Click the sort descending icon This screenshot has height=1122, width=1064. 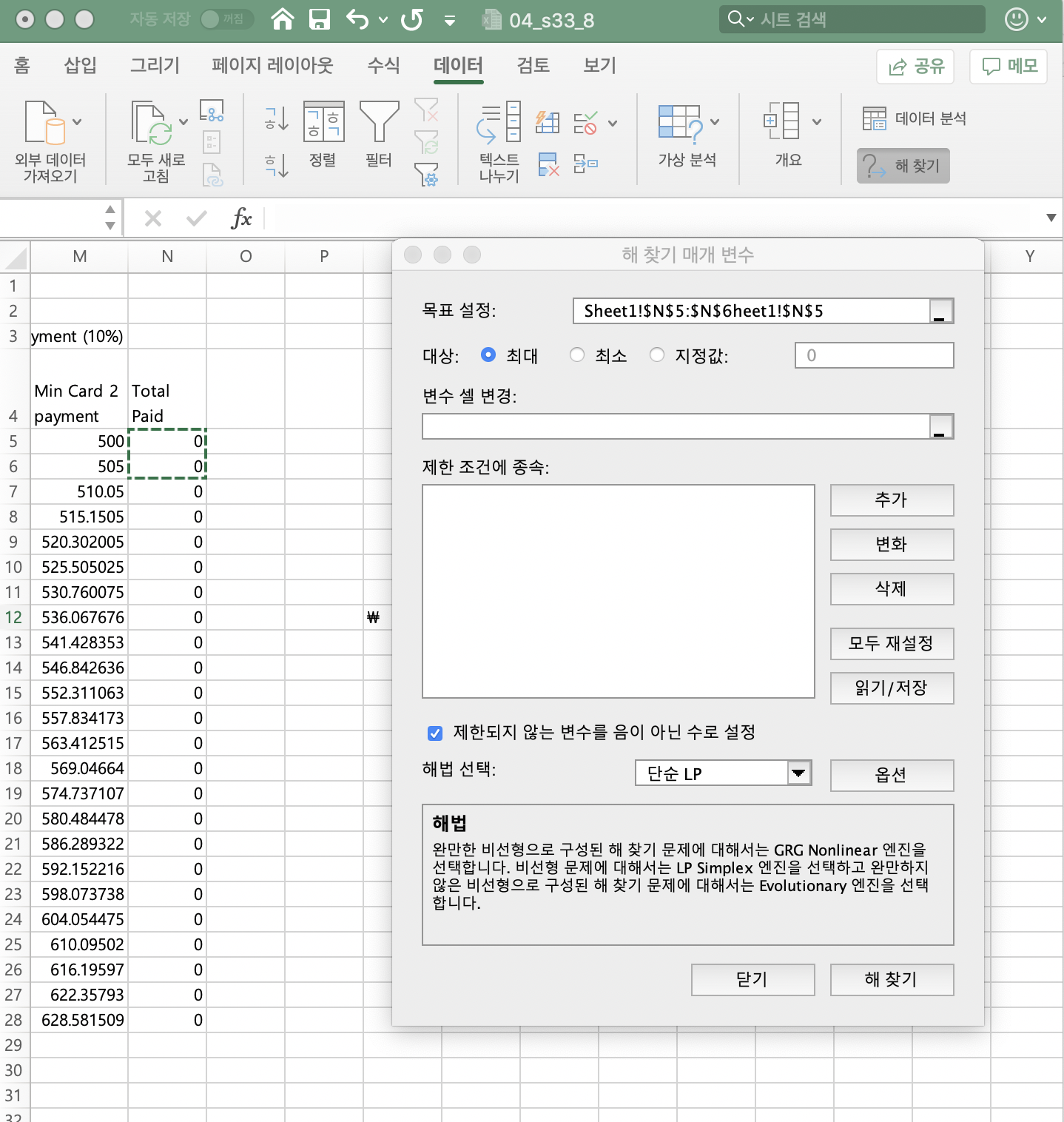tap(276, 164)
